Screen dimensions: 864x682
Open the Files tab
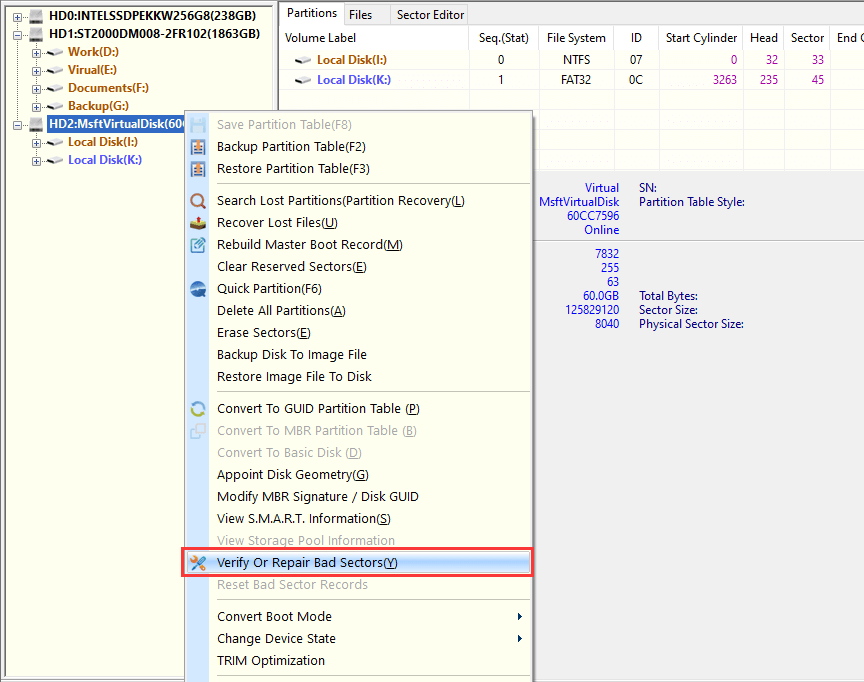360,15
